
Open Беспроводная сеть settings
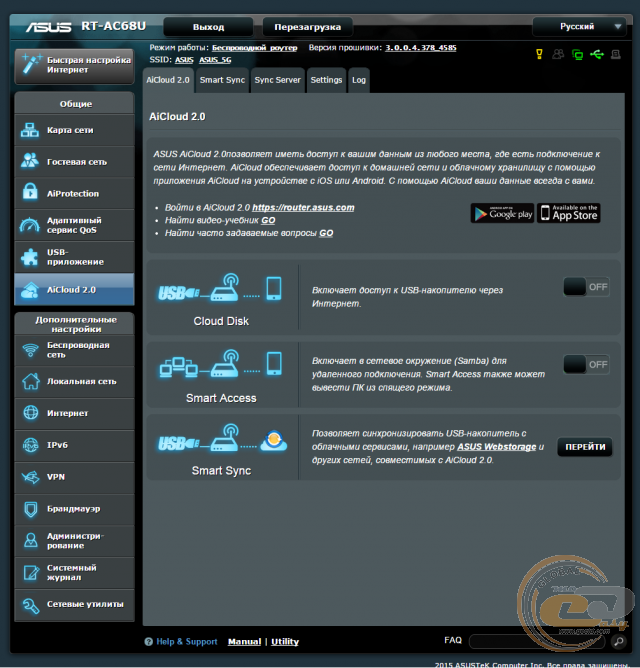pos(75,350)
